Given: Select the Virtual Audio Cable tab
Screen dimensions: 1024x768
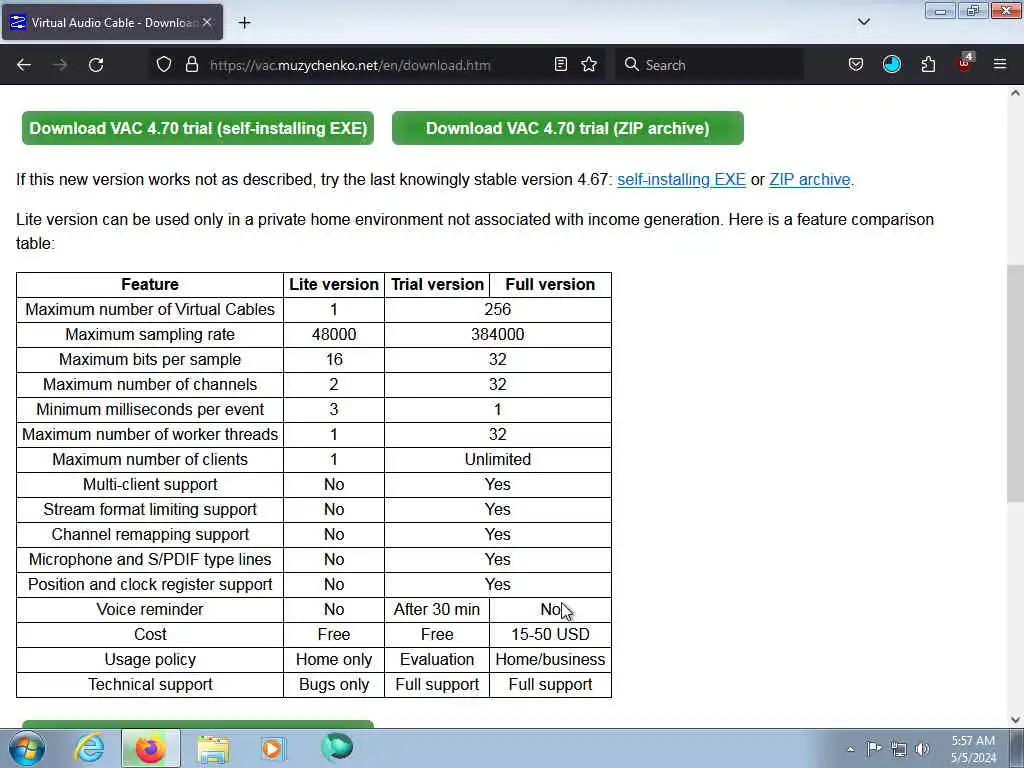Looking at the screenshot, I should click(112, 22).
